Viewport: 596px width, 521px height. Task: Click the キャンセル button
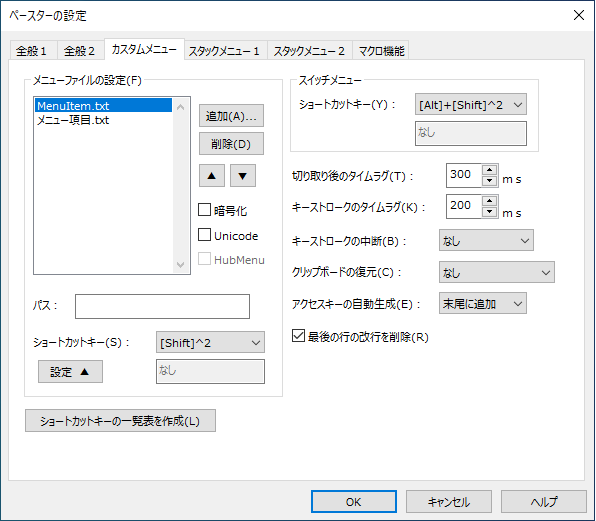(x=449, y=502)
